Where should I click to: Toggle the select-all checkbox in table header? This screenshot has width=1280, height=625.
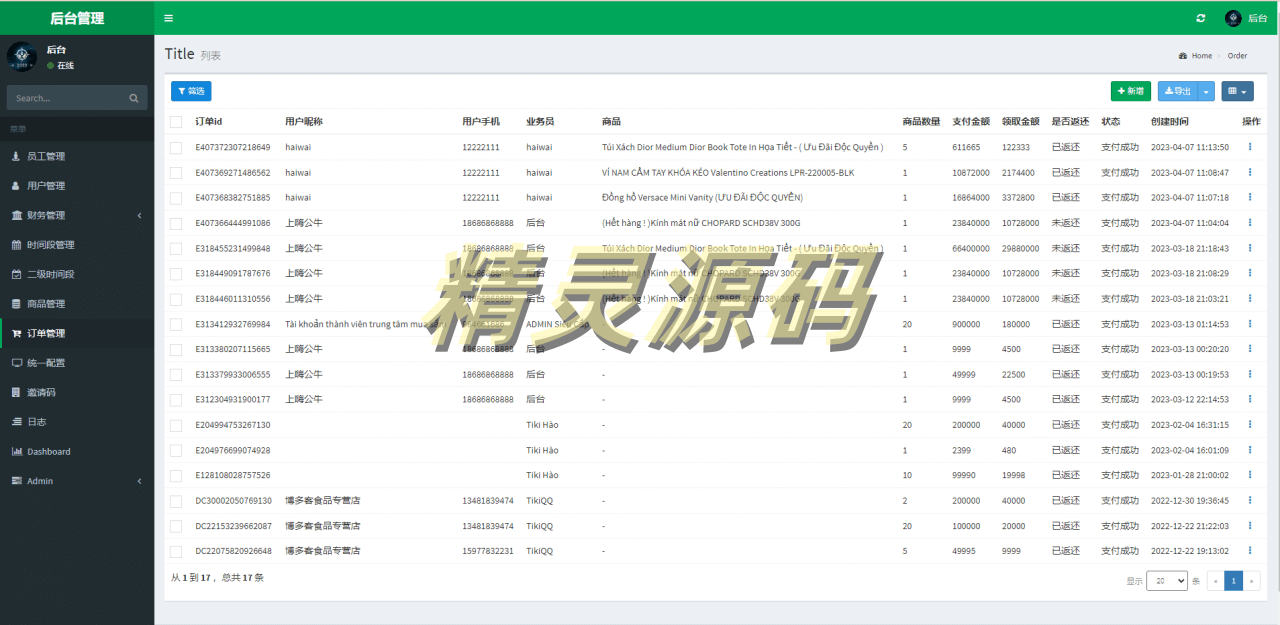pyautogui.click(x=176, y=122)
